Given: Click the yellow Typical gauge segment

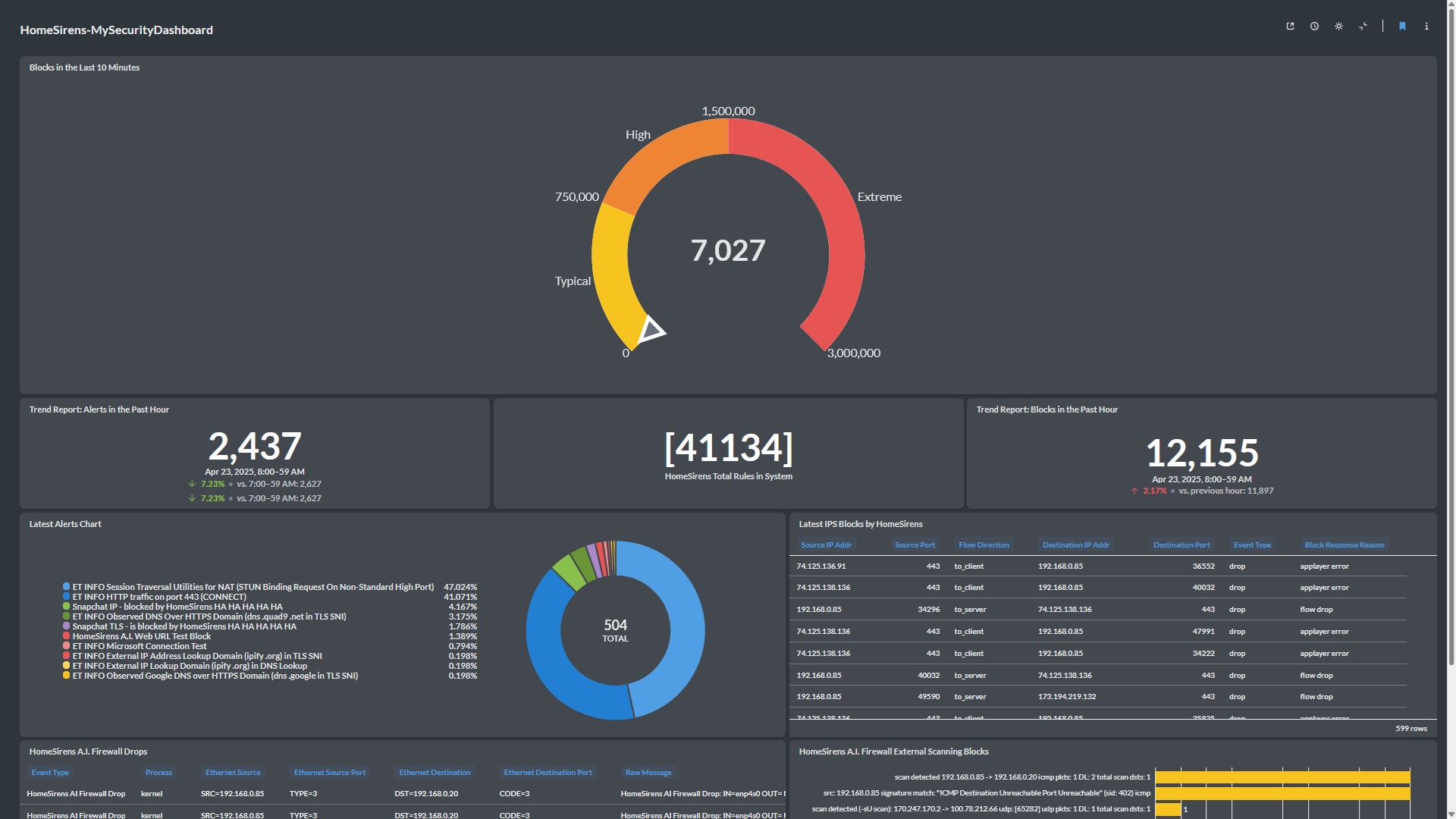Looking at the screenshot, I should (x=611, y=269).
